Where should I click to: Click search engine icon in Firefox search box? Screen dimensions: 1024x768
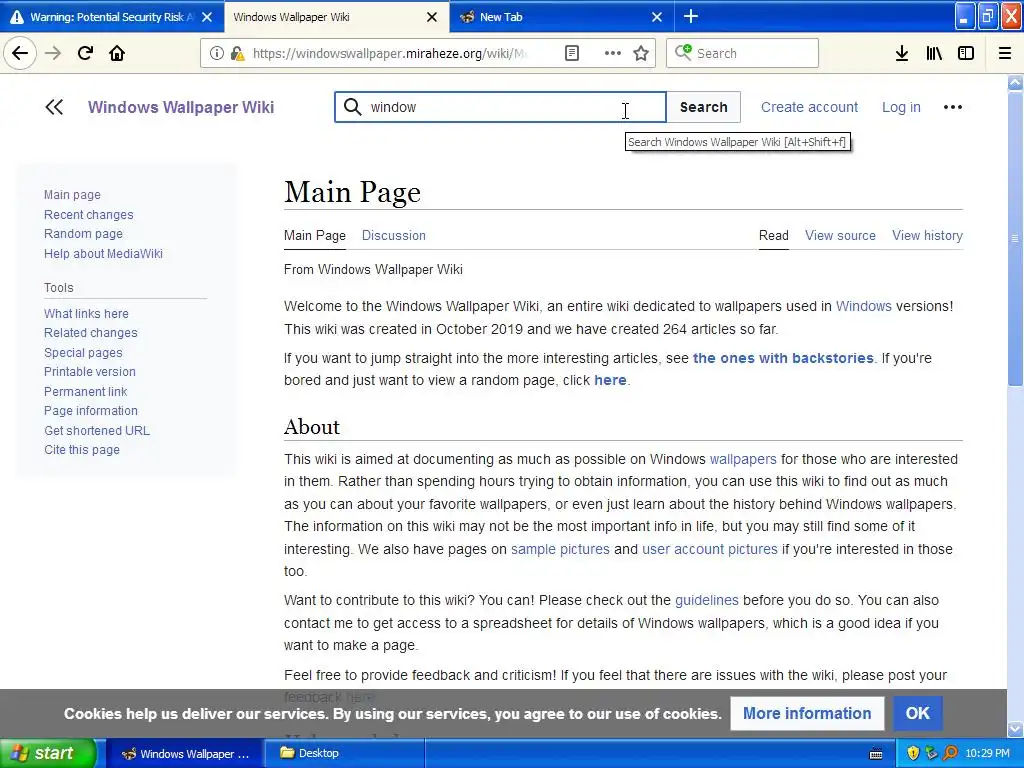coord(683,52)
